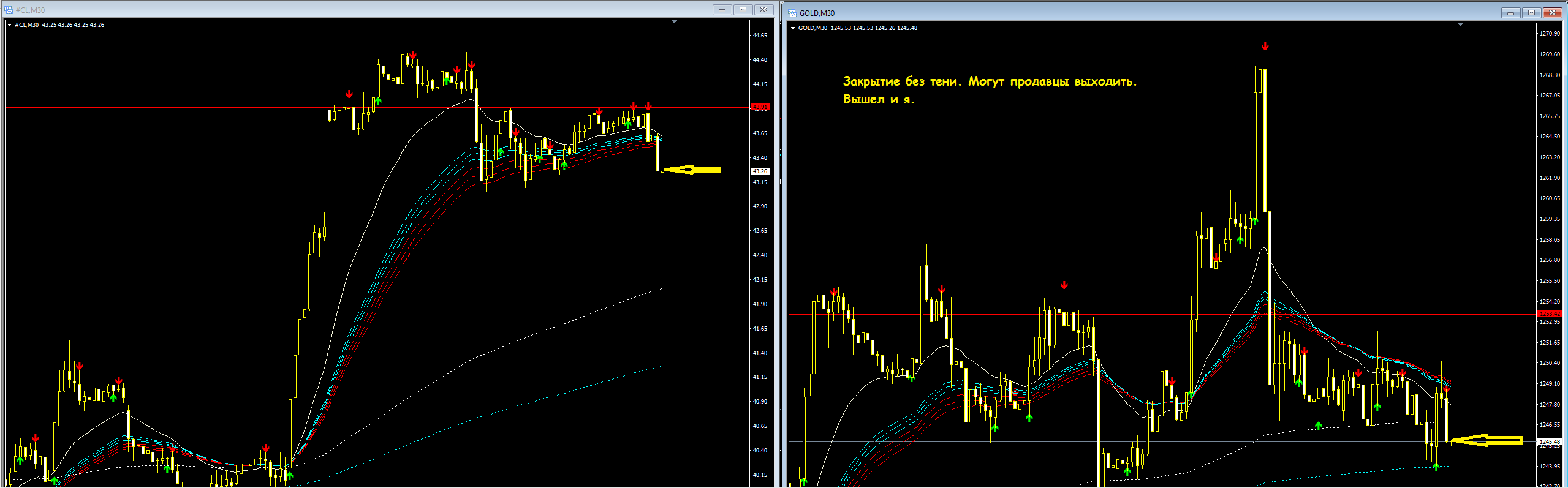The width and height of the screenshot is (1568, 488).
Task: Click OHLC values '1245.53 1245.53 1245.26 1245.48'
Action: (x=874, y=28)
